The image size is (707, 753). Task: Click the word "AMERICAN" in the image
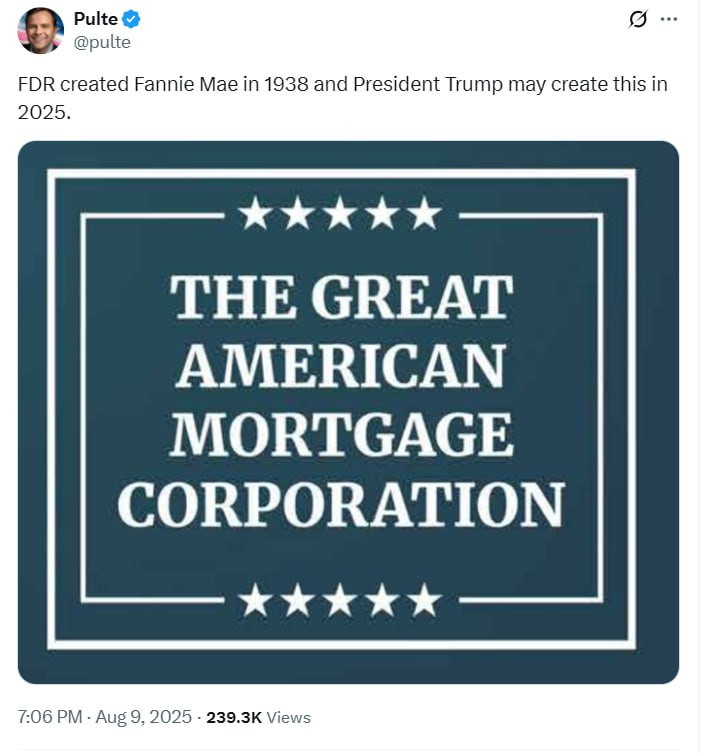340,366
